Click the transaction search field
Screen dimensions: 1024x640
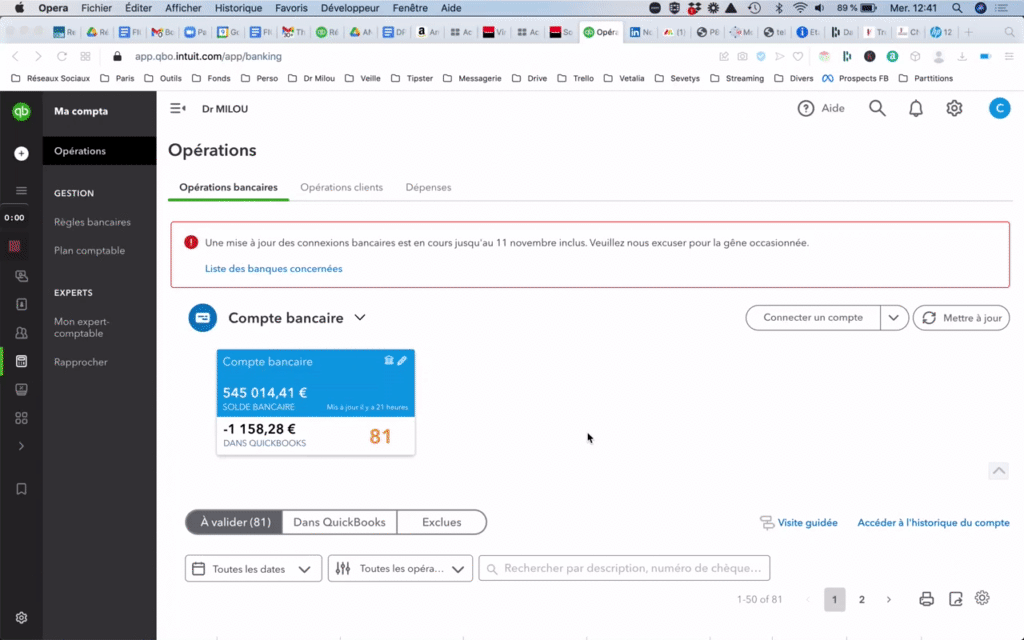625,568
